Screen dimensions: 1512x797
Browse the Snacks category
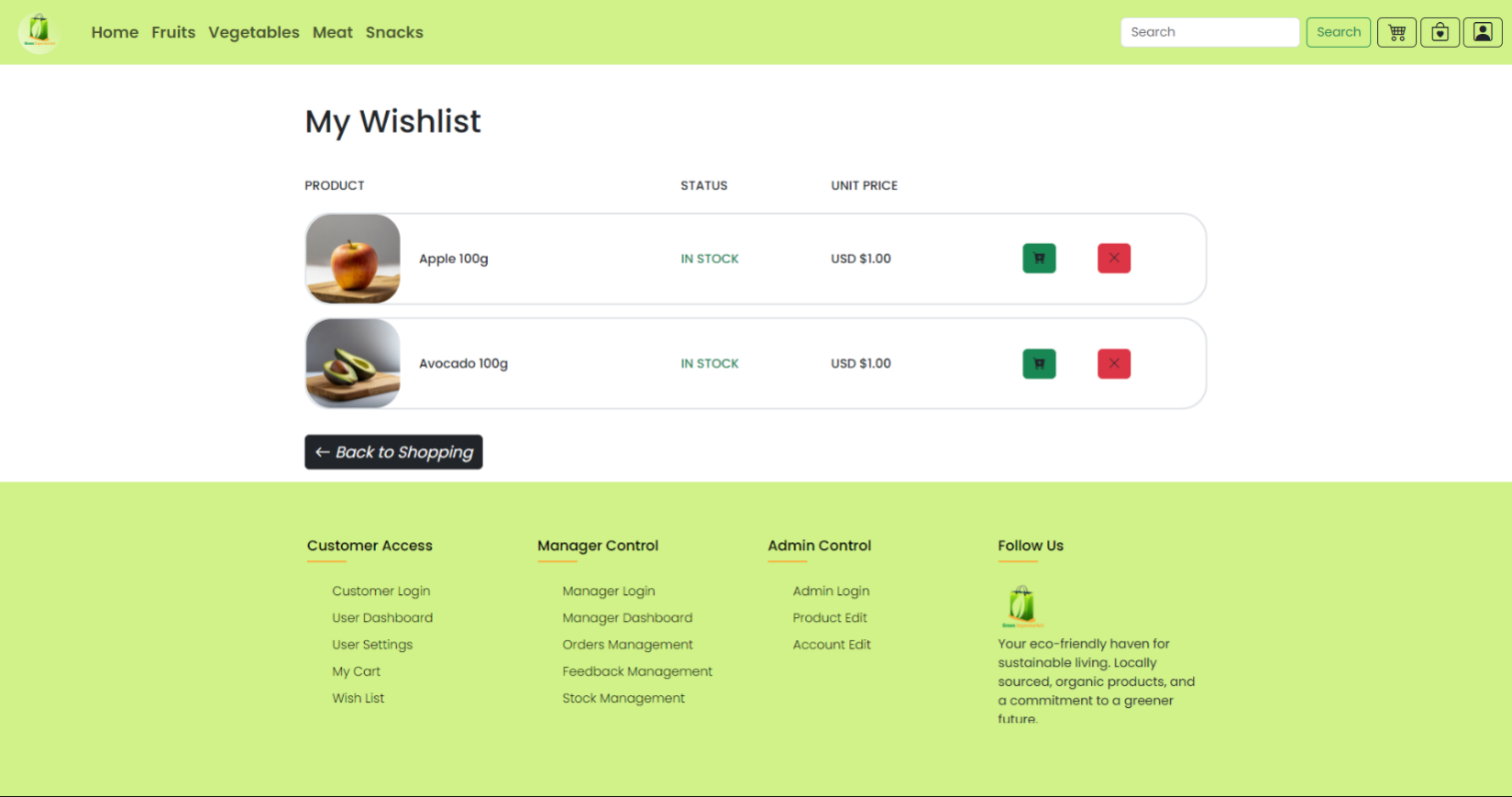[394, 32]
